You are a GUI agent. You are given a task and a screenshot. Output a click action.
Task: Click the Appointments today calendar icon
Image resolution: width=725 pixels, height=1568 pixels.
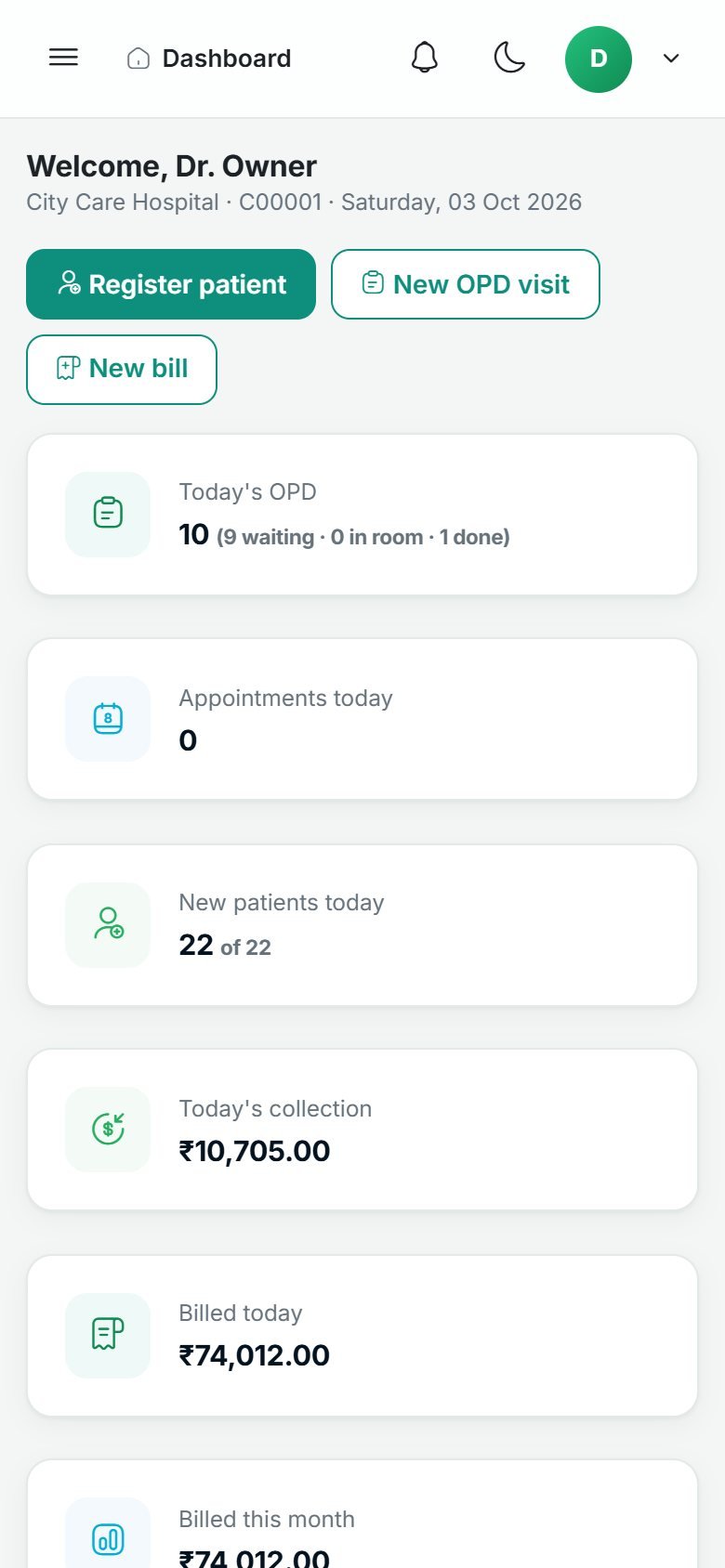point(108,719)
